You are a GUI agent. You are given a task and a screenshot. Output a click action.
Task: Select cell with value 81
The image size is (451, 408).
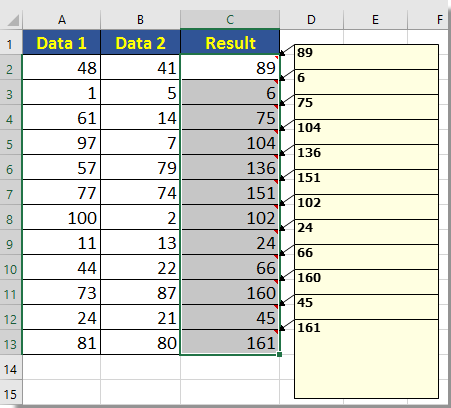tap(62, 342)
